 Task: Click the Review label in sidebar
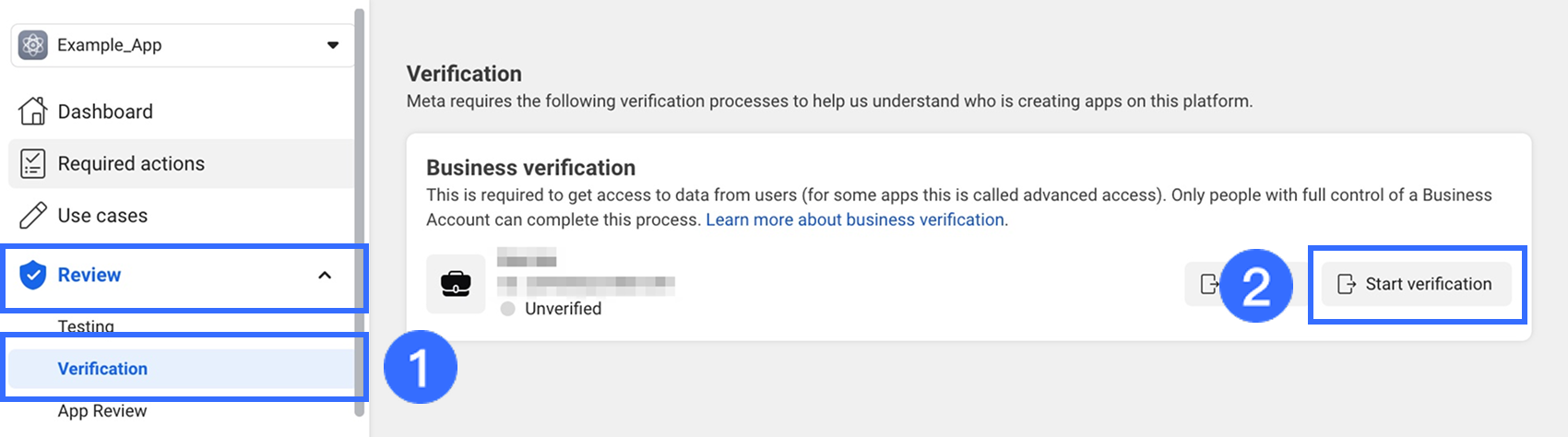(89, 275)
